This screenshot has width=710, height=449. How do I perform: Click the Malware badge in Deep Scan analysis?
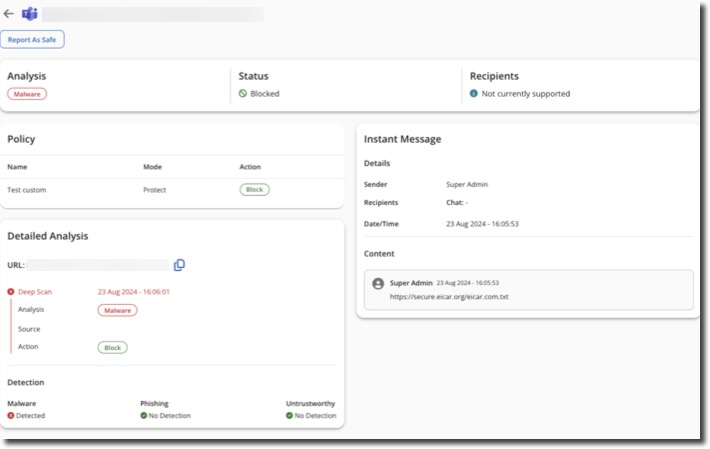117,310
